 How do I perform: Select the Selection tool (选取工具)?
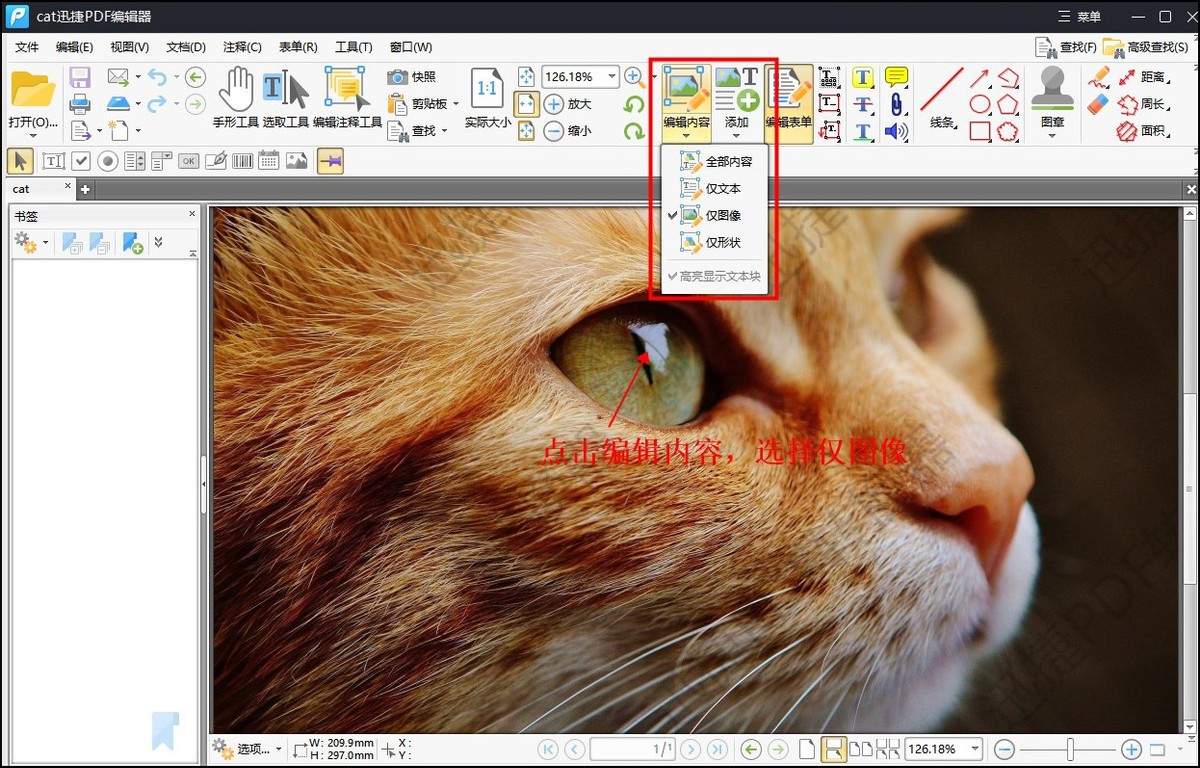tap(286, 98)
